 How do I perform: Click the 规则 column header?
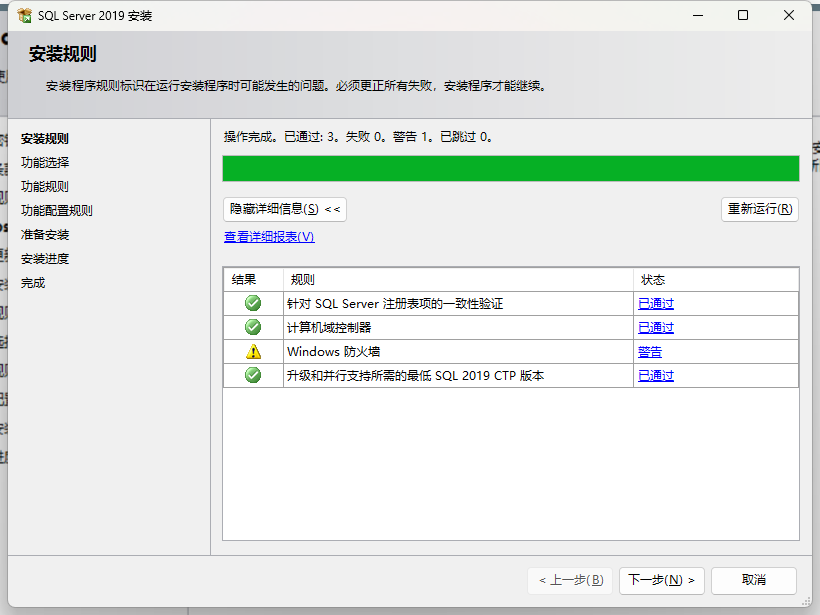(458, 280)
